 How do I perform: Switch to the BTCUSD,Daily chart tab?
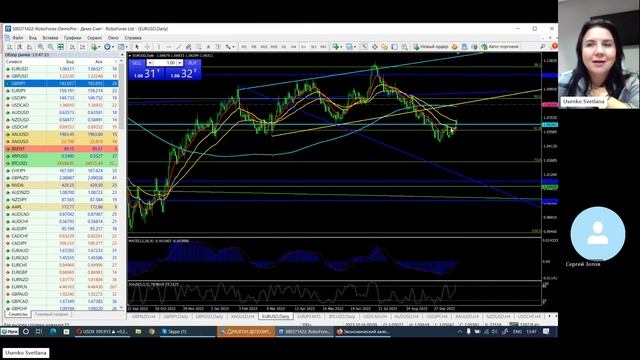[342, 316]
